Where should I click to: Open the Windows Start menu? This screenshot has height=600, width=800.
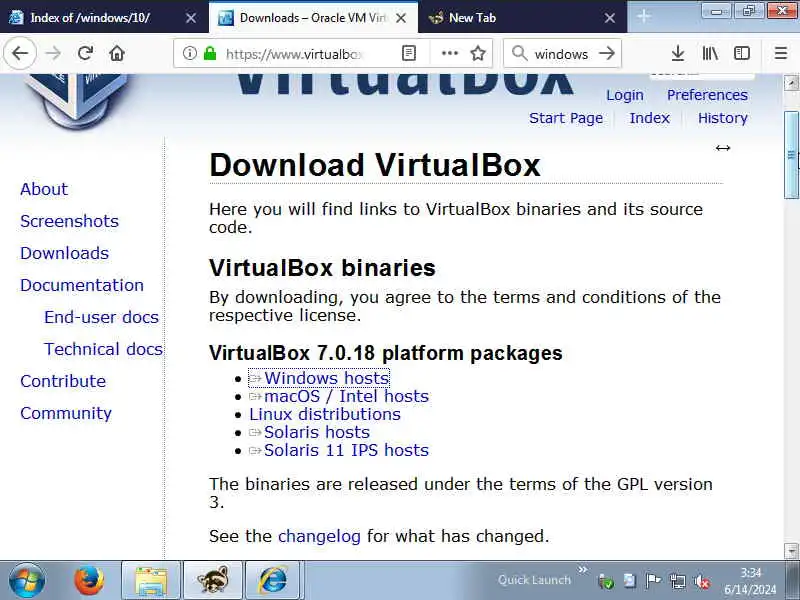pyautogui.click(x=26, y=580)
